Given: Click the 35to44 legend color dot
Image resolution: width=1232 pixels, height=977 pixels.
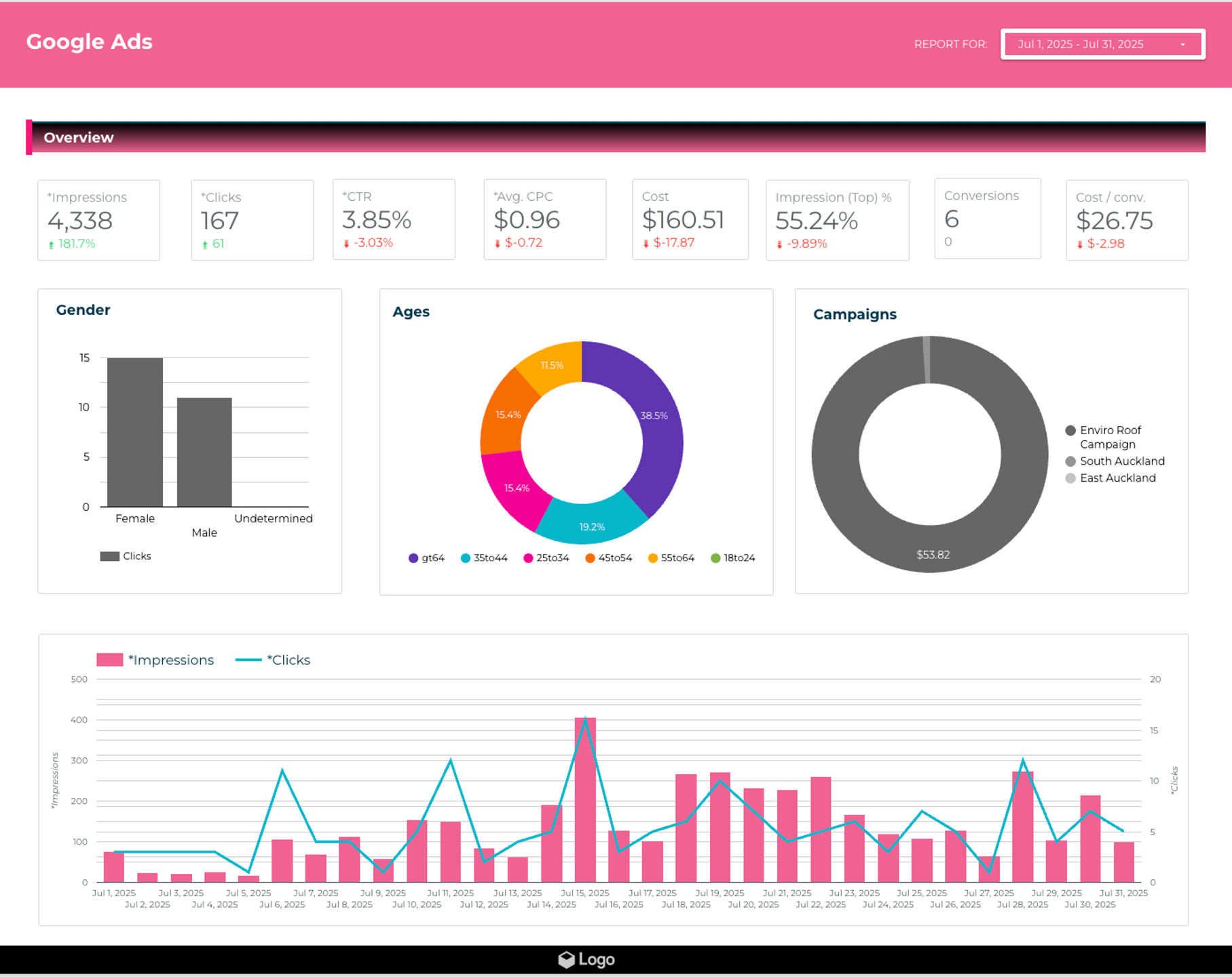Looking at the screenshot, I should [466, 558].
